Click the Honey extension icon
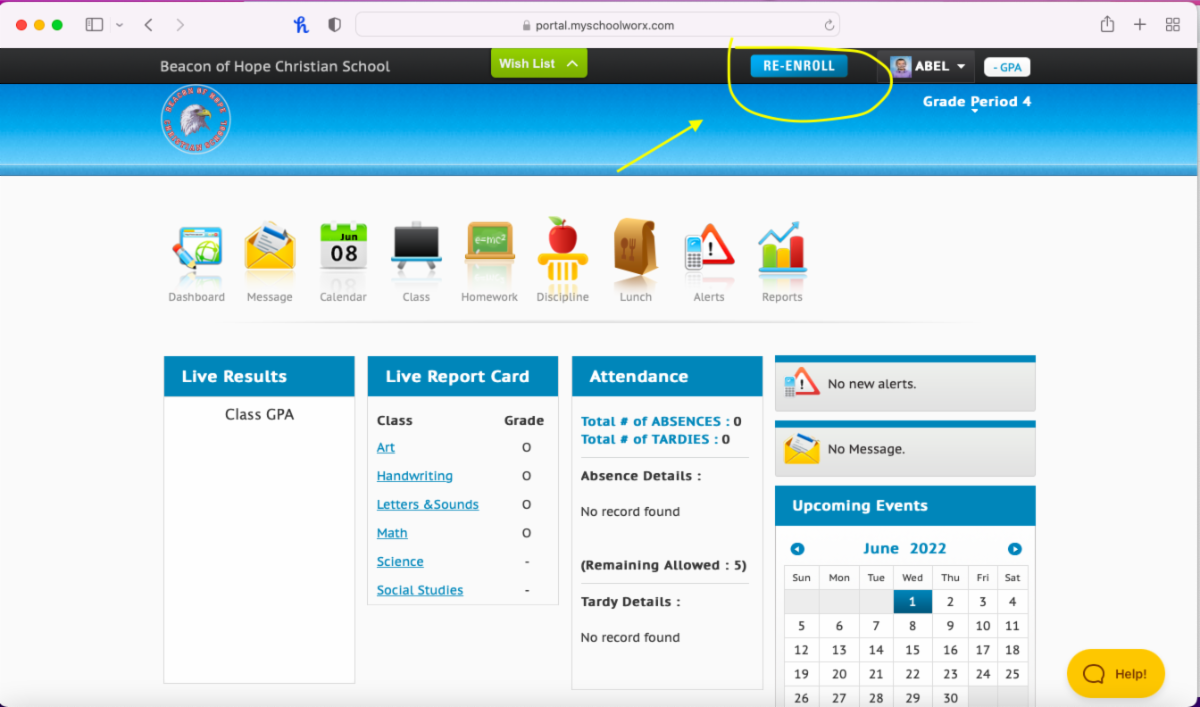This screenshot has width=1200, height=707. [302, 25]
